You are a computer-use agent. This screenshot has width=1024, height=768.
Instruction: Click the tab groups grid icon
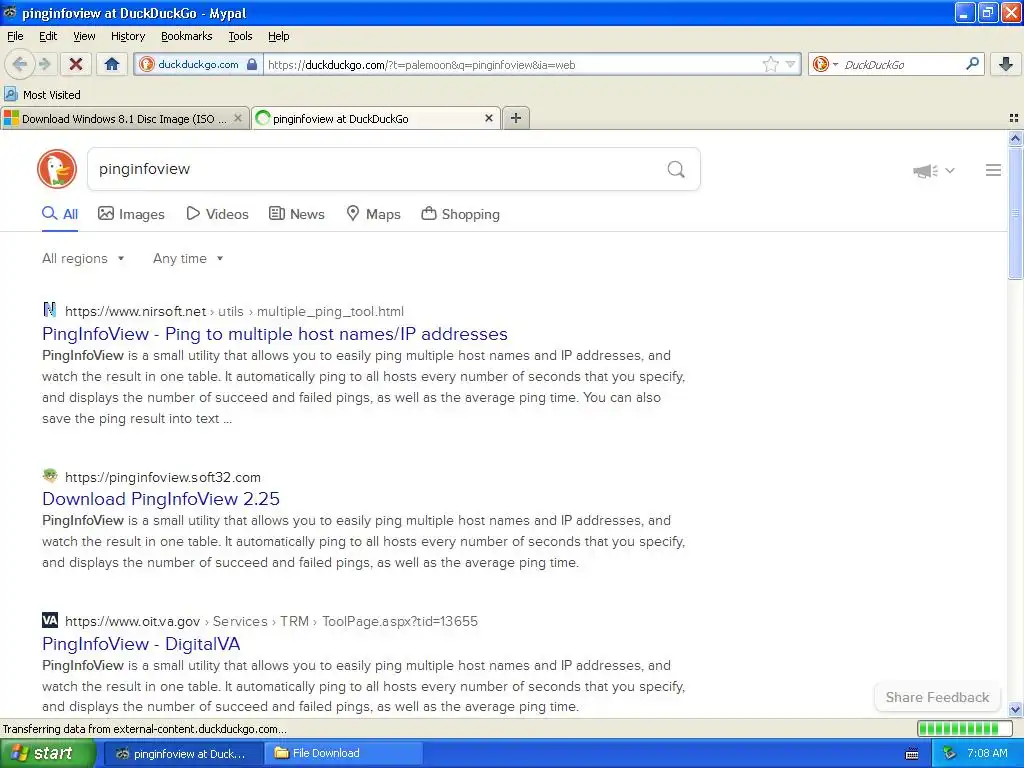tap(1014, 118)
